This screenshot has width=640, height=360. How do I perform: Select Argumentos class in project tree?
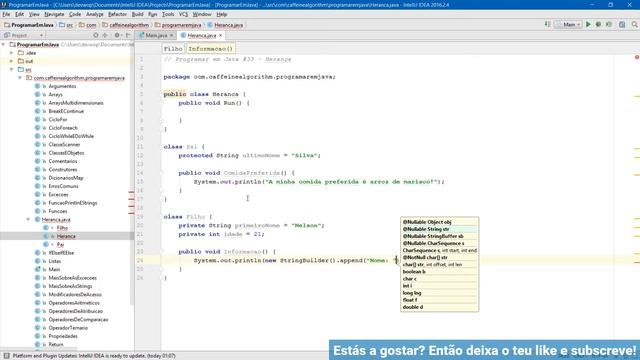(x=62, y=86)
